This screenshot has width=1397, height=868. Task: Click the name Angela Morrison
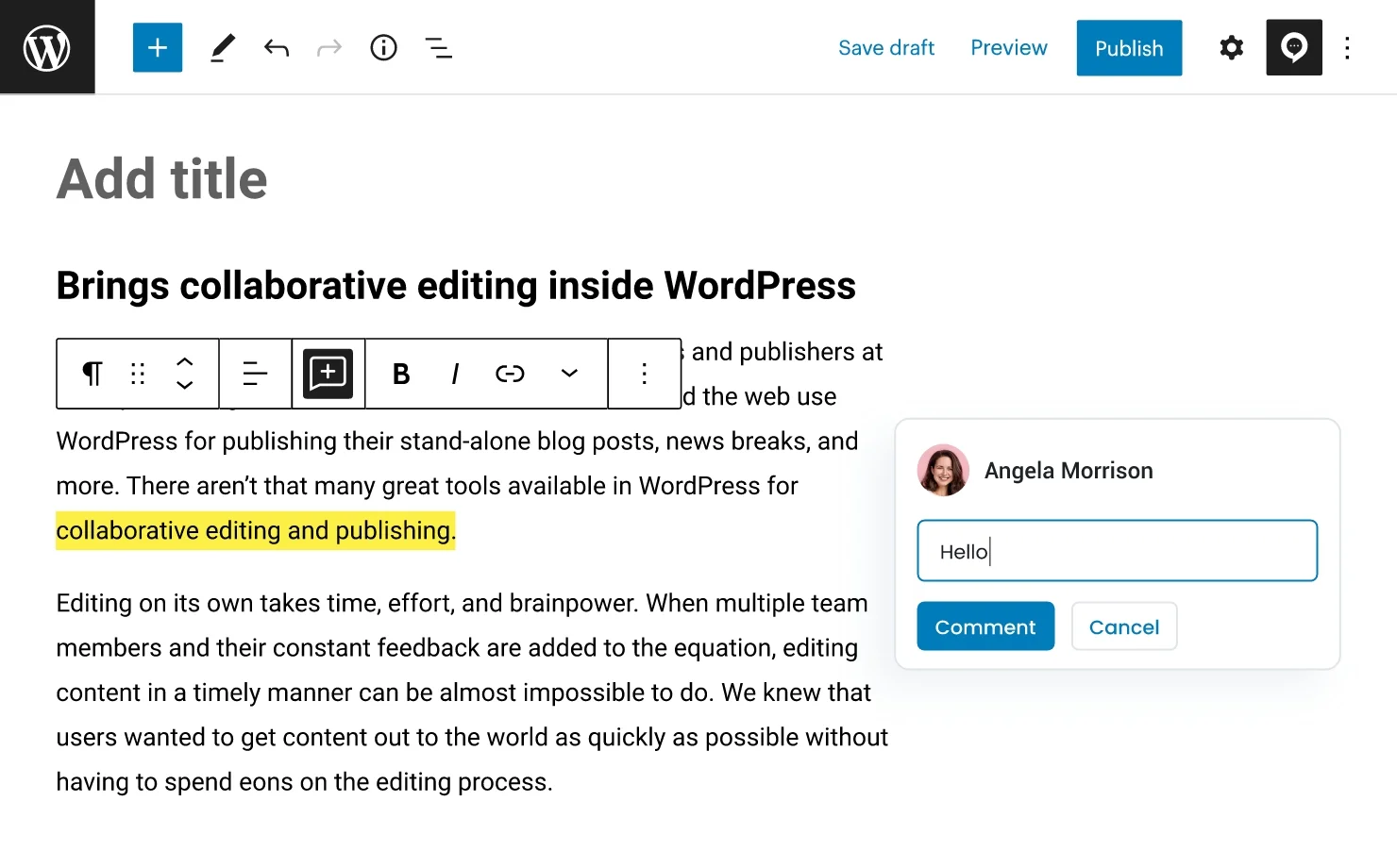point(1069,471)
